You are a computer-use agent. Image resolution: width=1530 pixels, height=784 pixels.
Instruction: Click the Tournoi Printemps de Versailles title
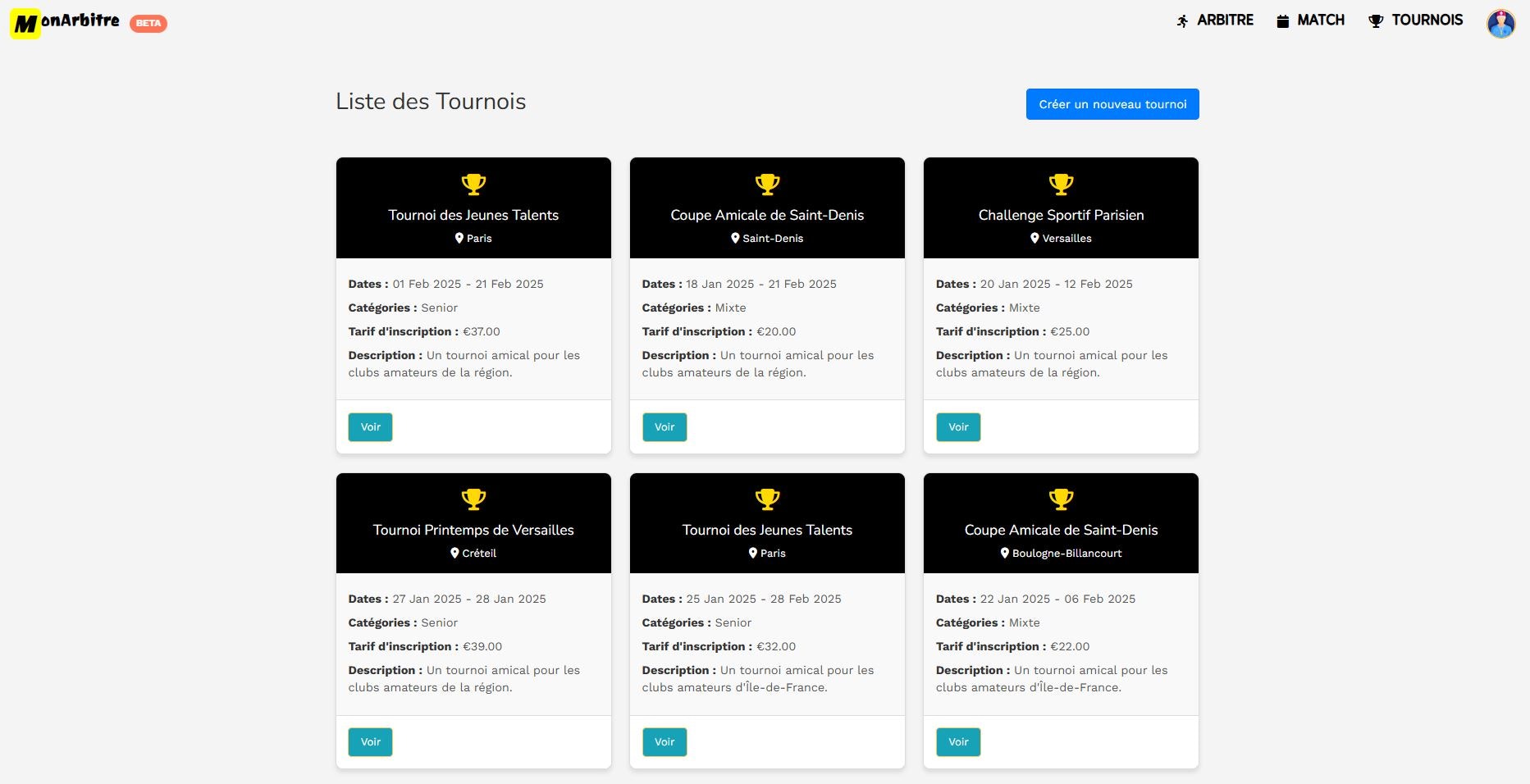point(473,530)
